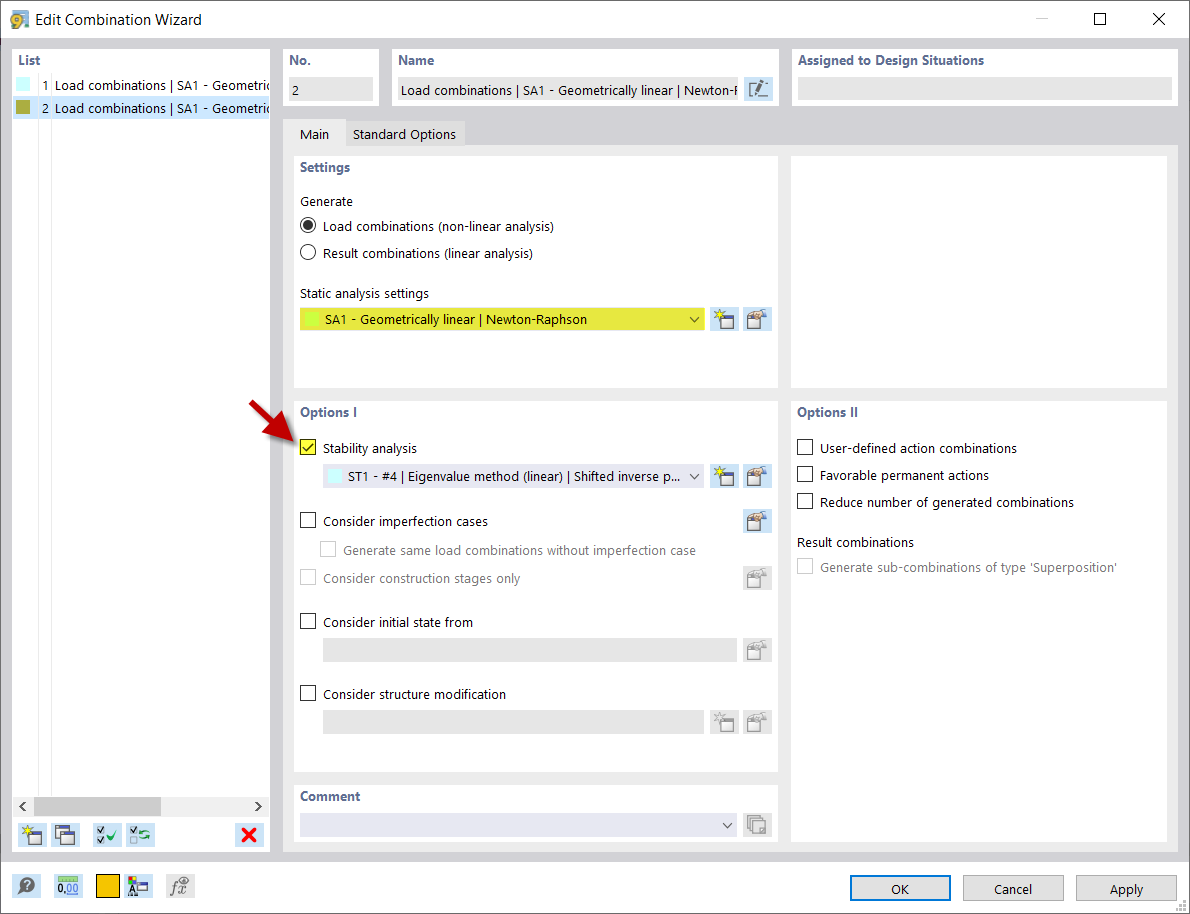Open the static analysis settings dropdown
The width and height of the screenshot is (1190, 914).
click(x=695, y=318)
